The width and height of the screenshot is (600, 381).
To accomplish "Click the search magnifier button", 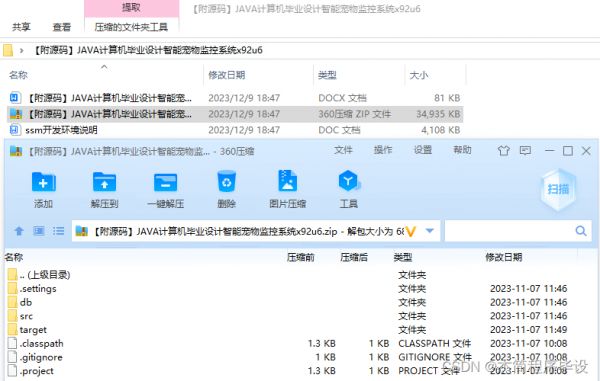I will pos(581,231).
